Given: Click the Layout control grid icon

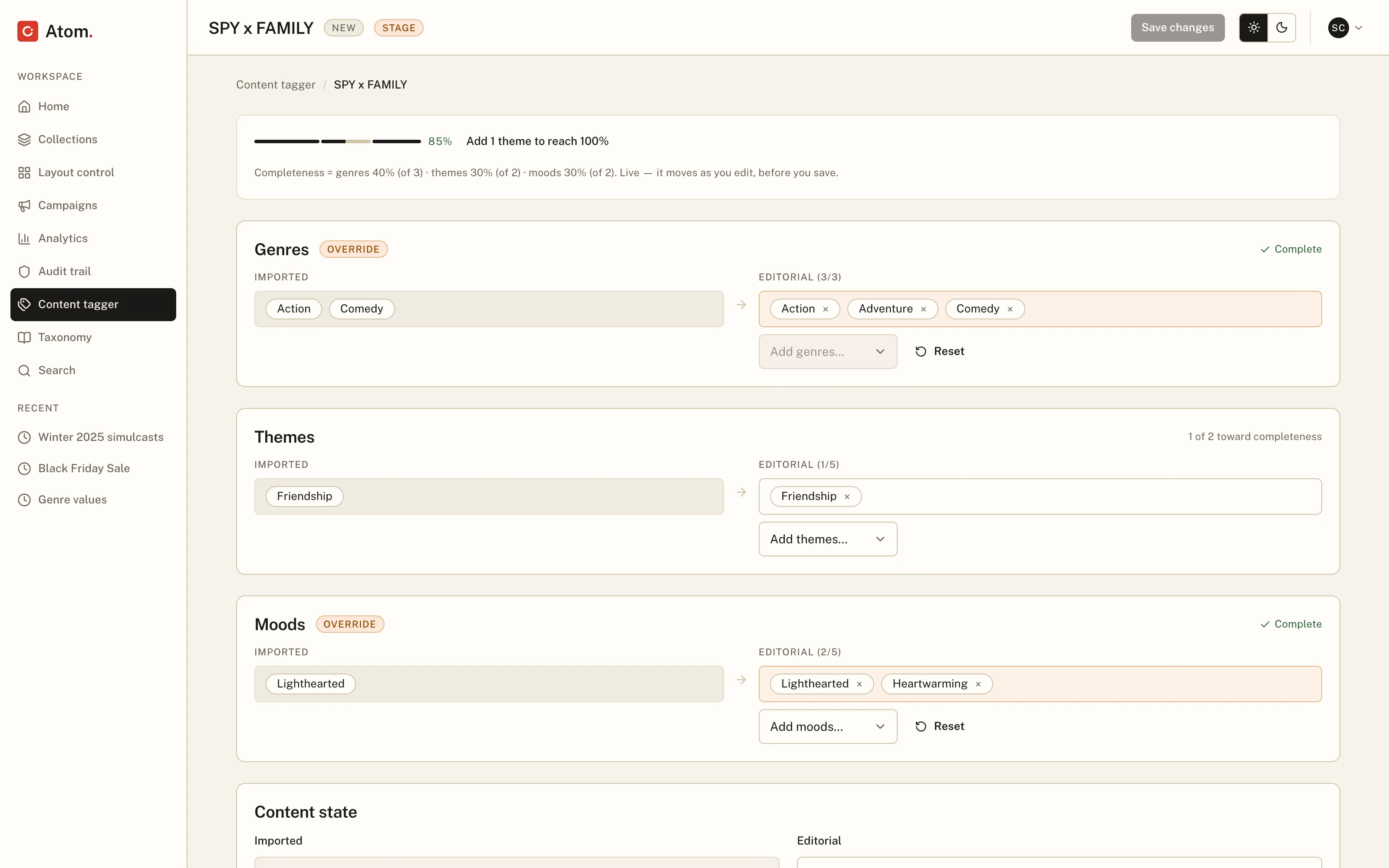Looking at the screenshot, I should (24, 172).
